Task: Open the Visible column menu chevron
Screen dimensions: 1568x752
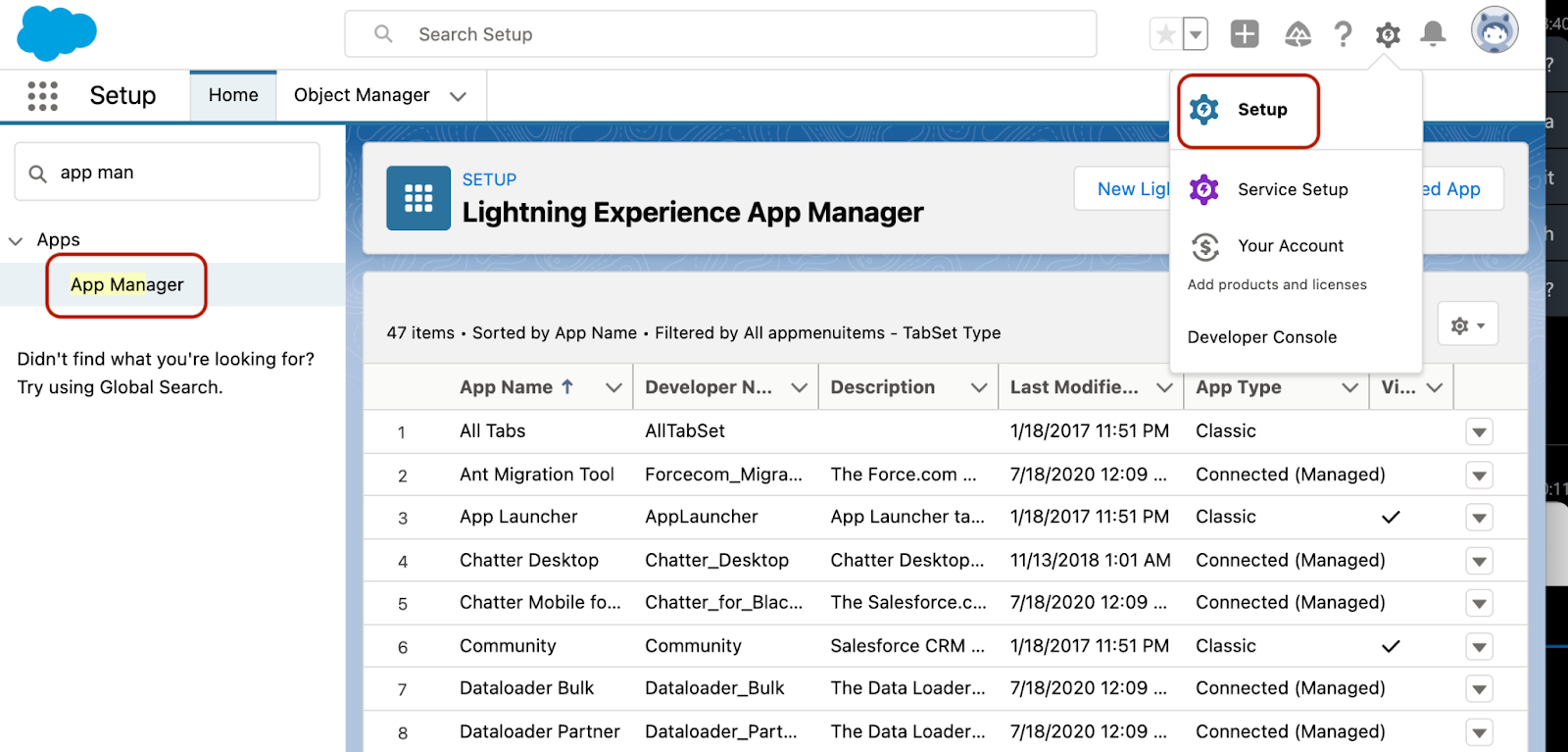Action: [x=1435, y=387]
